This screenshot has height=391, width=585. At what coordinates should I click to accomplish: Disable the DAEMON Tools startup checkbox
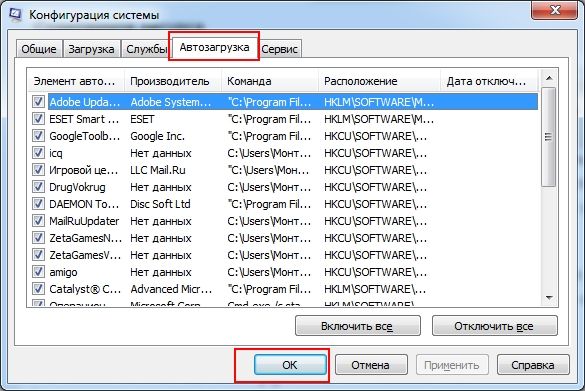click(x=38, y=204)
